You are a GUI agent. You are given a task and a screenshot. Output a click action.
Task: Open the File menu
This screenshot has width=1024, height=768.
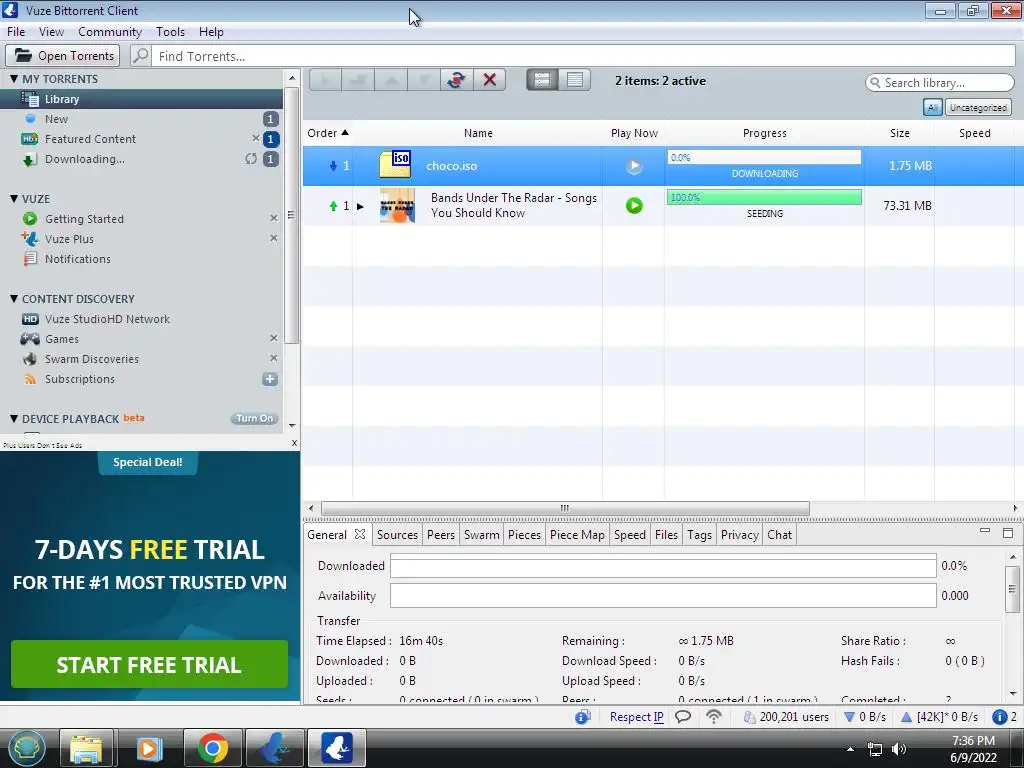tap(16, 32)
